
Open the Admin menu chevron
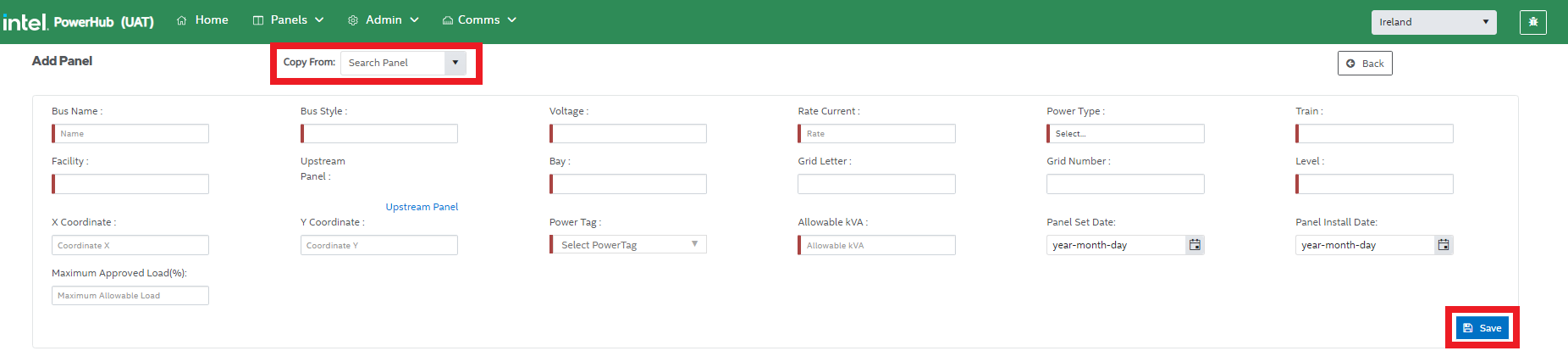click(415, 20)
